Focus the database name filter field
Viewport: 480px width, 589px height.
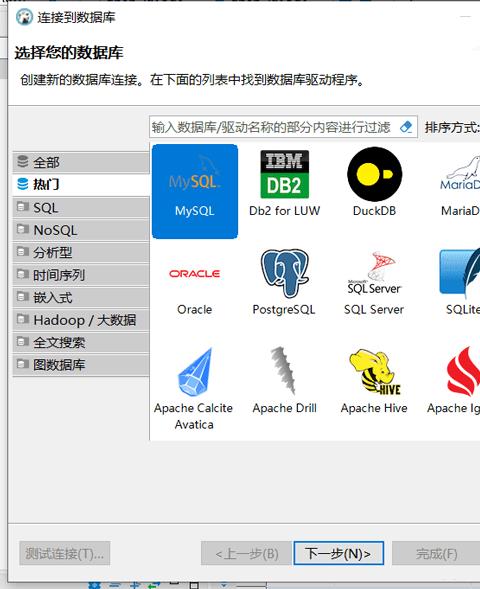click(274, 127)
